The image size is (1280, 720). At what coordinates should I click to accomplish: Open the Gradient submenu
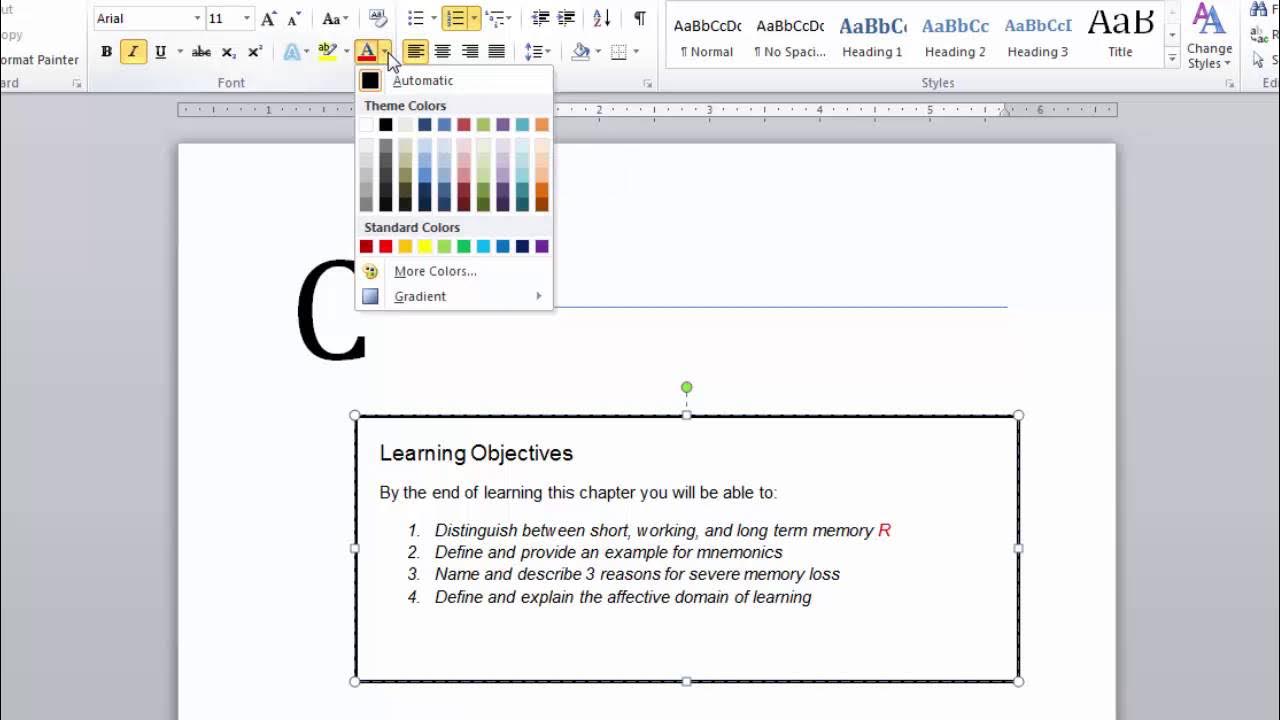(x=454, y=296)
